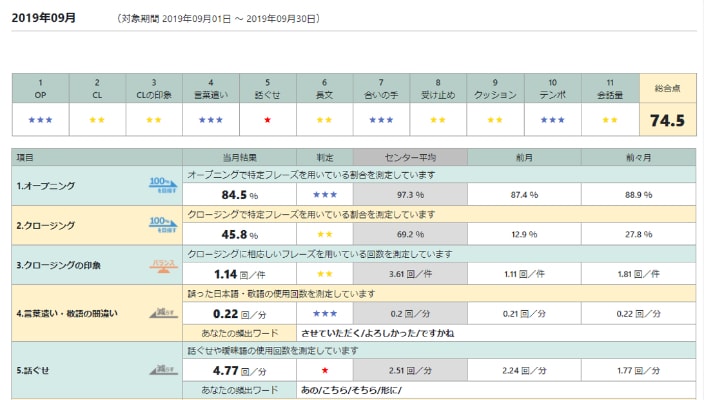704x400 pixels.
Task: Click the blue stars under 合いの手 column
Action: pos(381,120)
